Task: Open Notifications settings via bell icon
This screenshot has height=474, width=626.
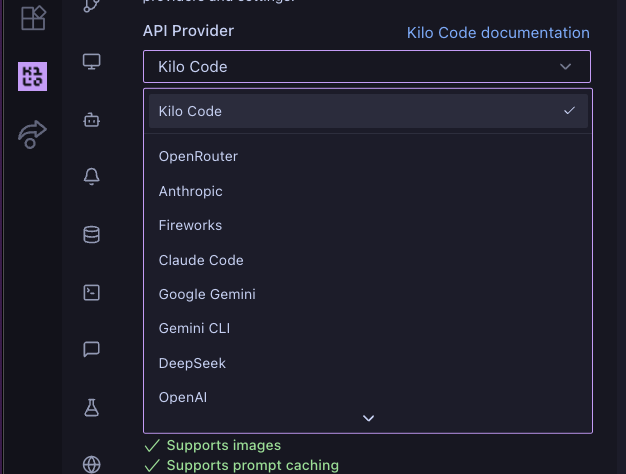Action: point(91,177)
